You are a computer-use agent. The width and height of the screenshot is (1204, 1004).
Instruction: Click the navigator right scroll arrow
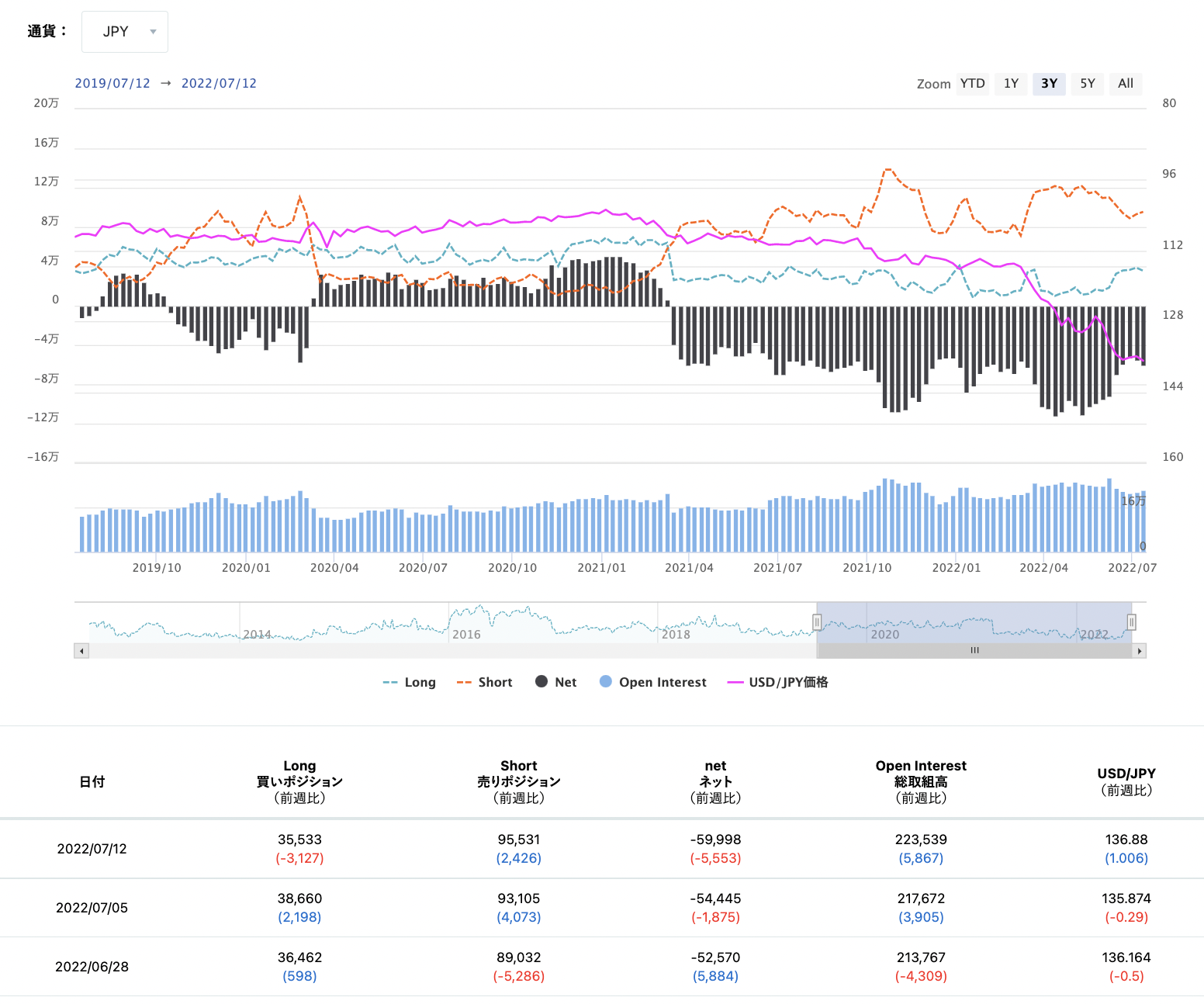point(1139,651)
